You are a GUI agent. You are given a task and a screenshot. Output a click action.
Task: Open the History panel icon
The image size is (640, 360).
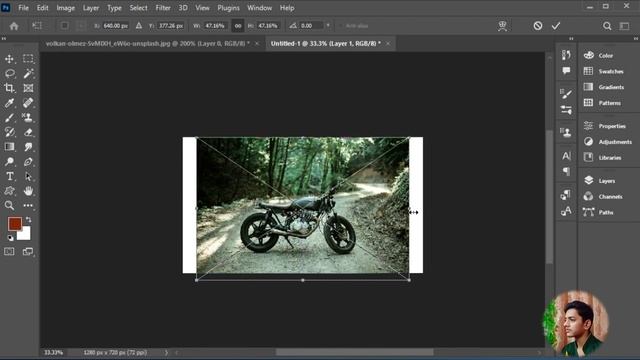pos(566,55)
